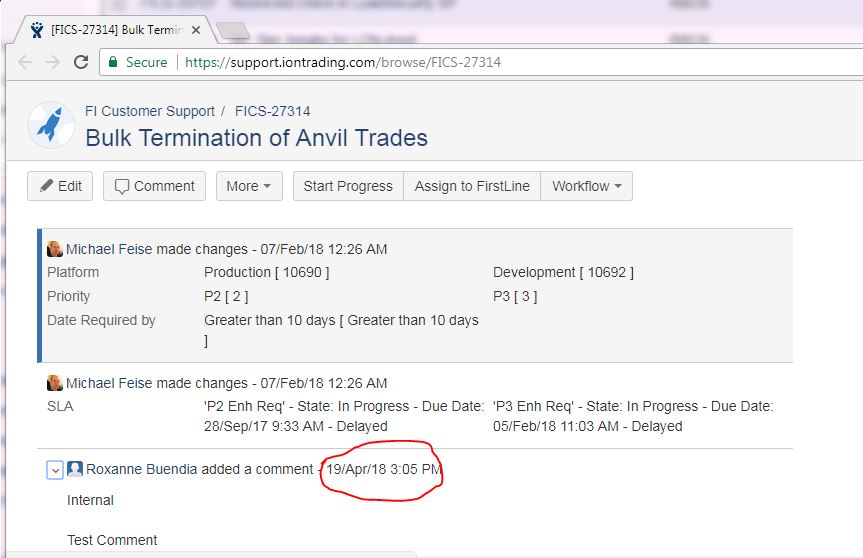Screen dimensions: 863x558
Task: Click Roxanne Buendia user avatar icon
Action: point(75,469)
